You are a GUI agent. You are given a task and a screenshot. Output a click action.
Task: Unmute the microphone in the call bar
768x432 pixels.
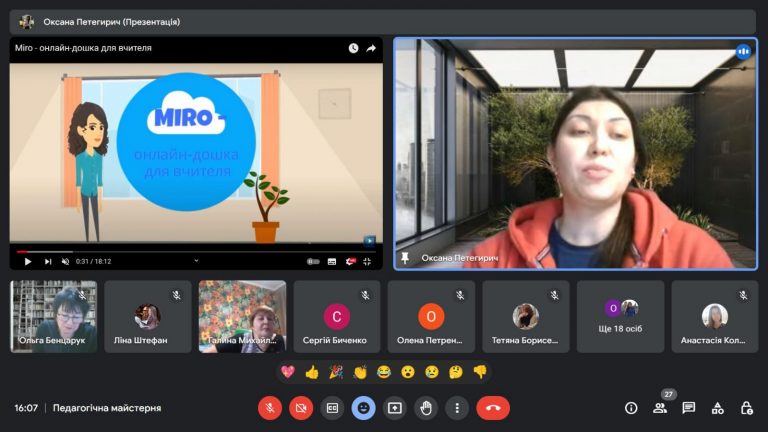tap(270, 408)
